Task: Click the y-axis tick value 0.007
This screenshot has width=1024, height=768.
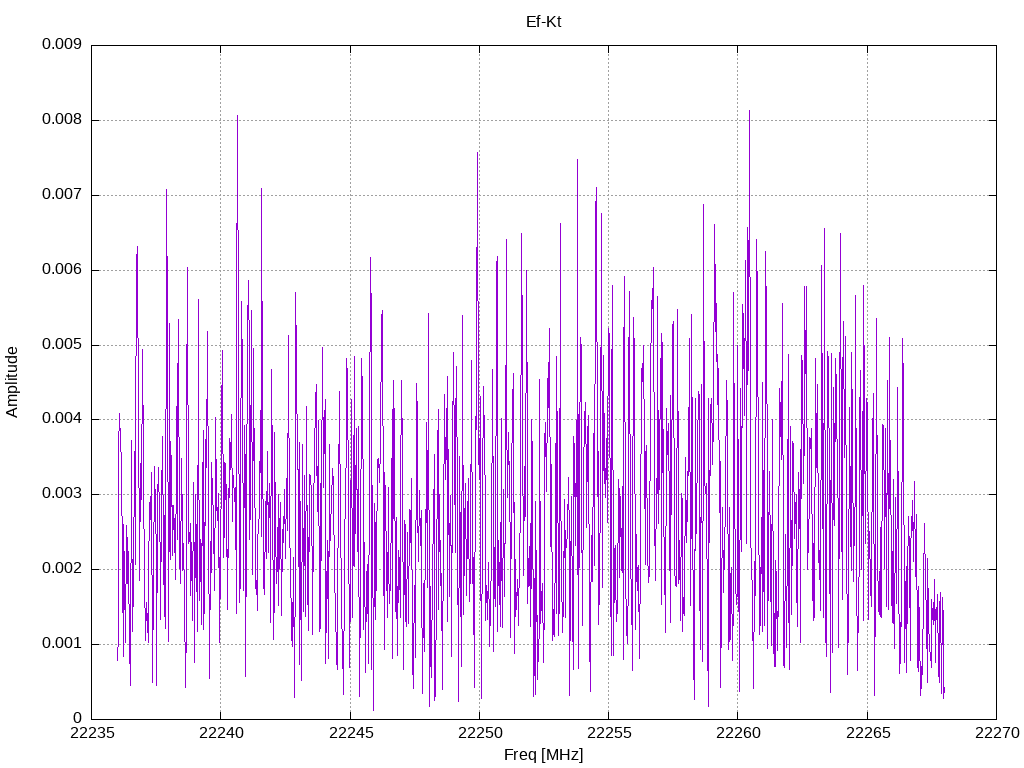Action: click(62, 195)
